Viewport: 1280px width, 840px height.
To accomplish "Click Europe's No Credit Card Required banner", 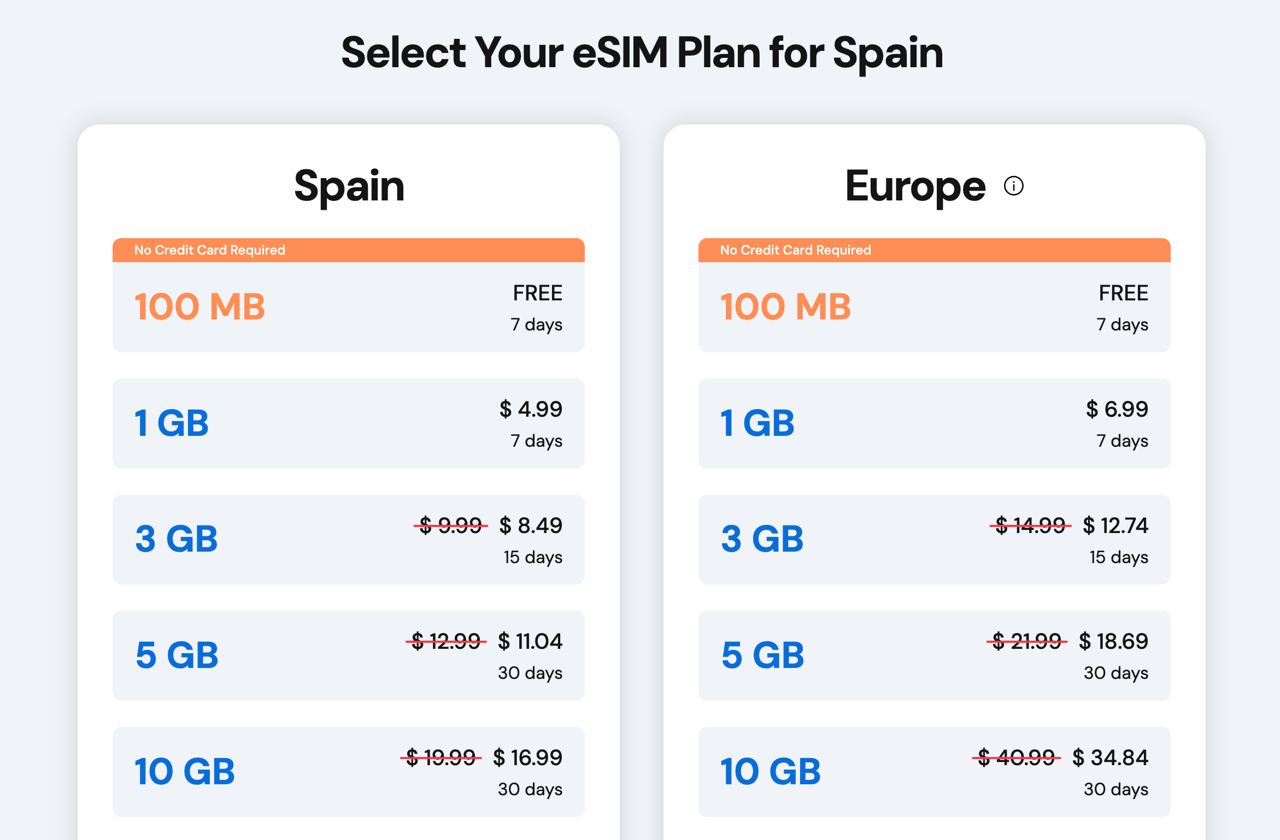I will 934,250.
